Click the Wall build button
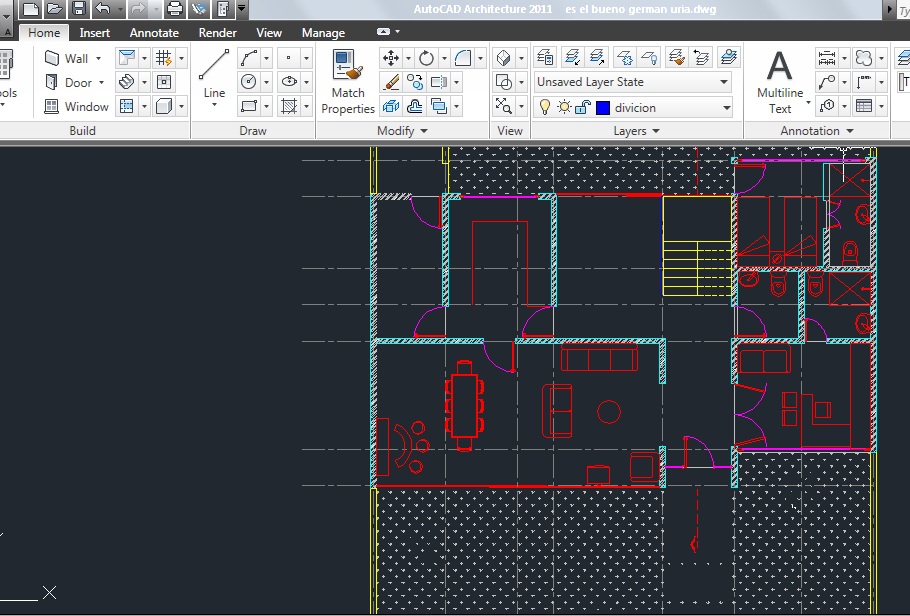Image resolution: width=910 pixels, height=616 pixels. 73,58
